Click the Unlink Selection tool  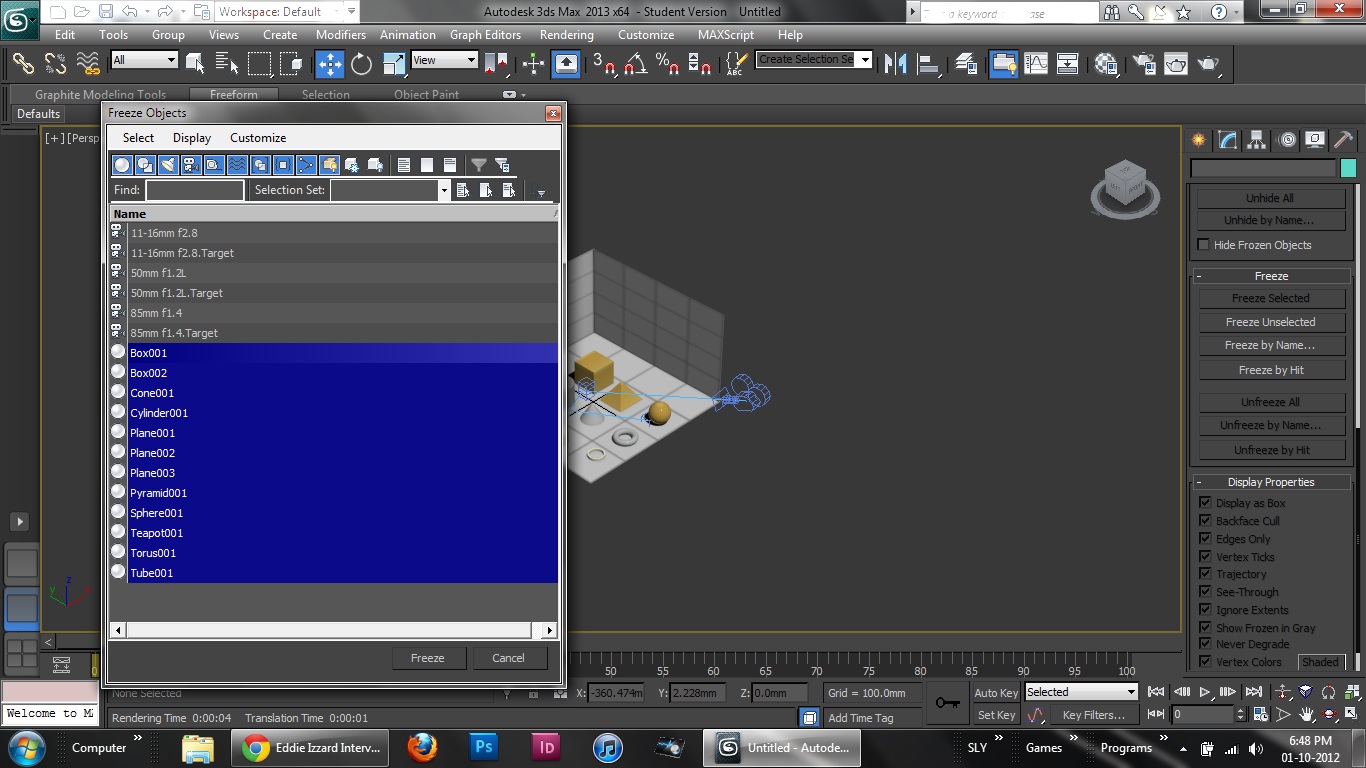tap(55, 64)
